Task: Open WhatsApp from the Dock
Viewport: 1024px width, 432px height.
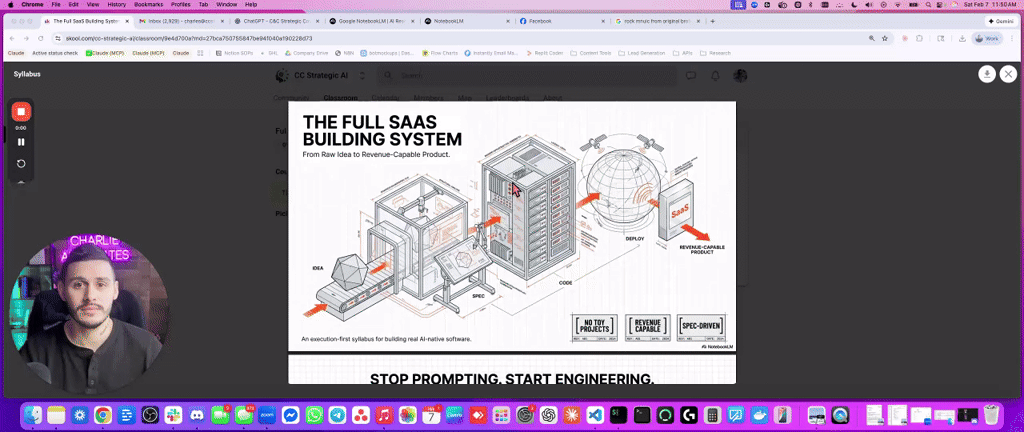Action: coord(314,414)
